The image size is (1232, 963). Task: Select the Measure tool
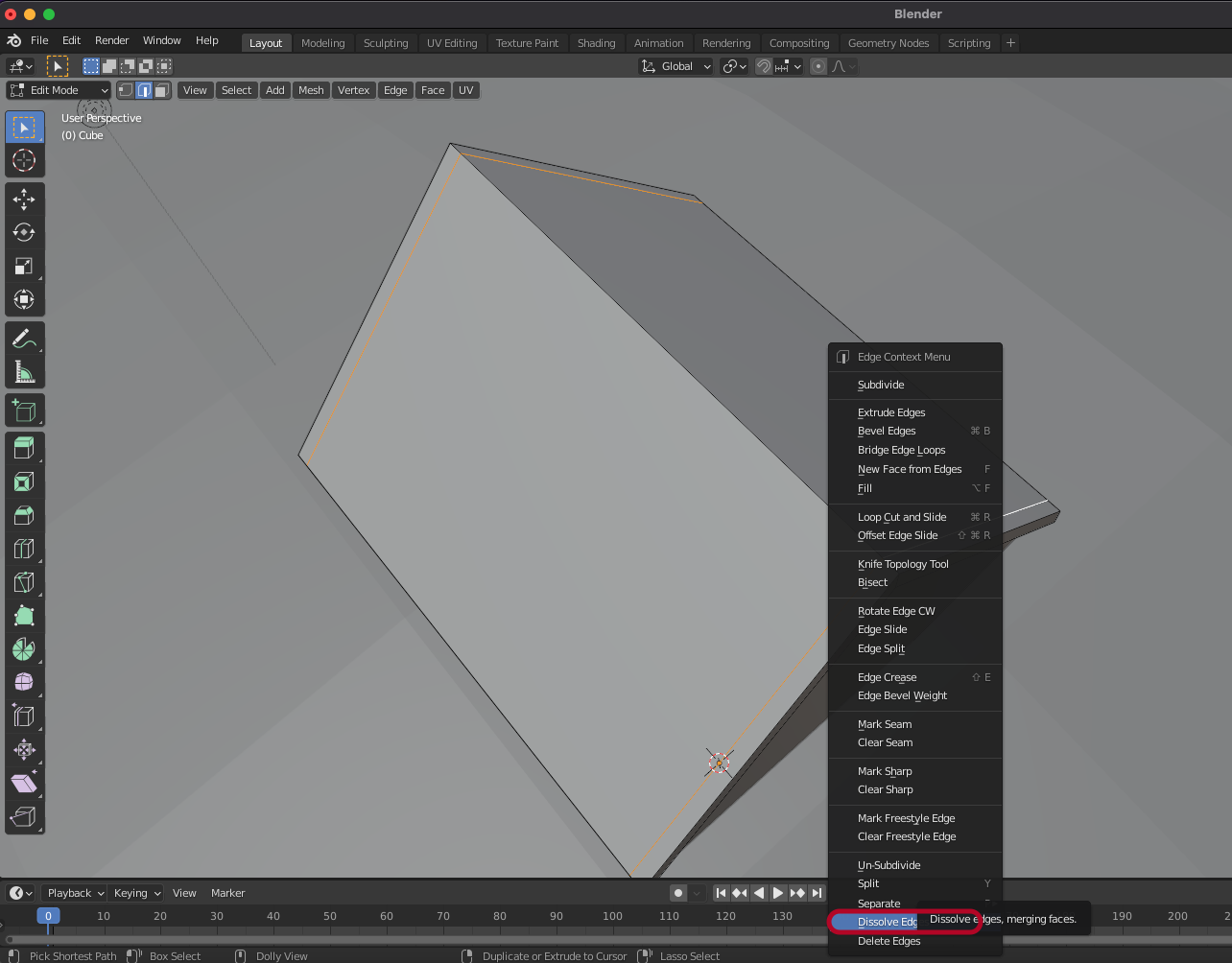point(24,372)
